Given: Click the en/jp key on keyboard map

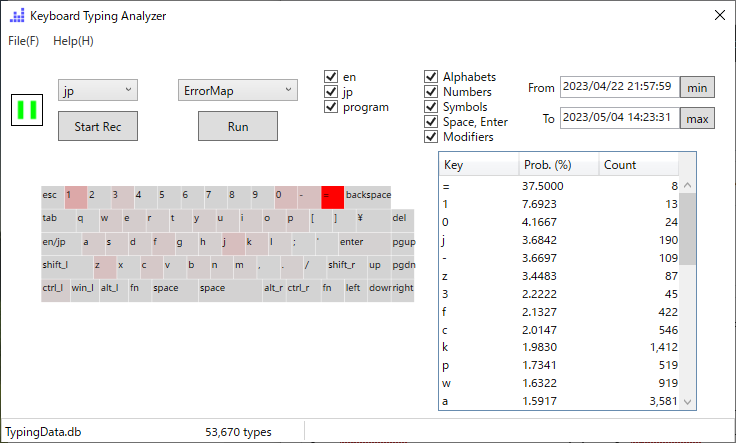Looking at the screenshot, I should pyautogui.click(x=61, y=244).
